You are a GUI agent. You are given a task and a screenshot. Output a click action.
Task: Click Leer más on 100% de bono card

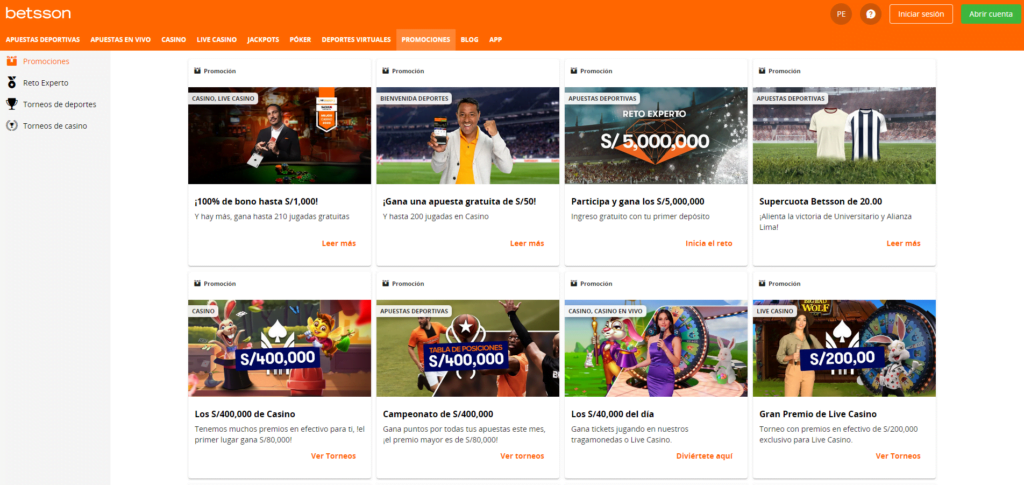pos(339,243)
